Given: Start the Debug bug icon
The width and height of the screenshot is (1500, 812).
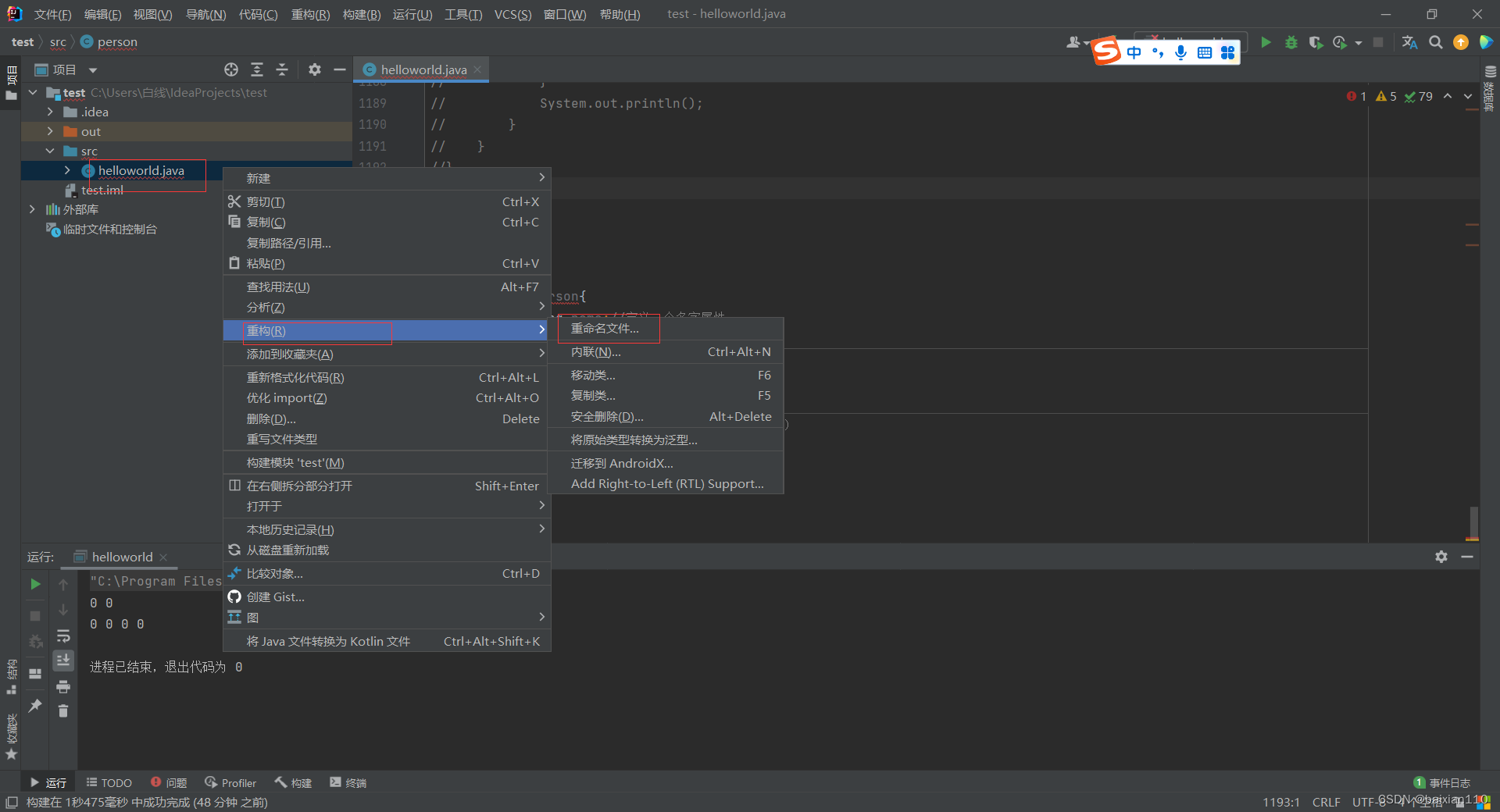Looking at the screenshot, I should (x=1291, y=42).
